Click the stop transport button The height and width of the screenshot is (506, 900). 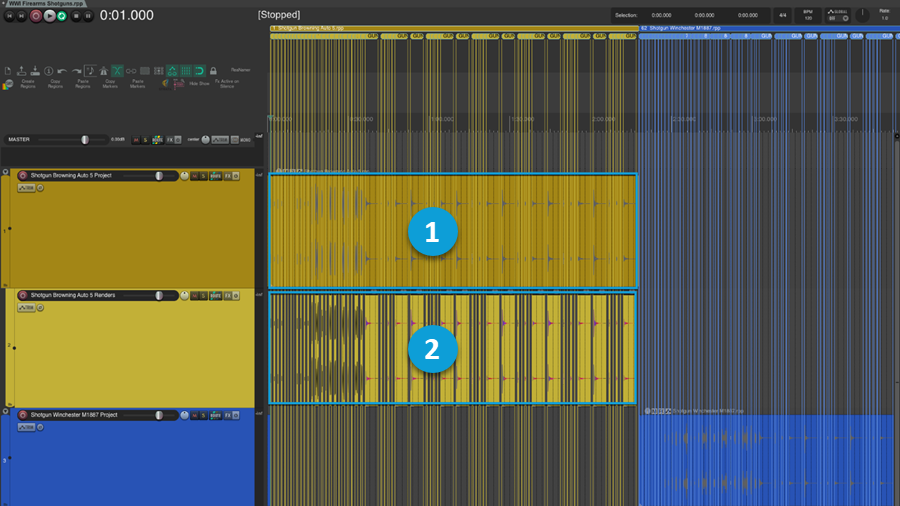75,16
